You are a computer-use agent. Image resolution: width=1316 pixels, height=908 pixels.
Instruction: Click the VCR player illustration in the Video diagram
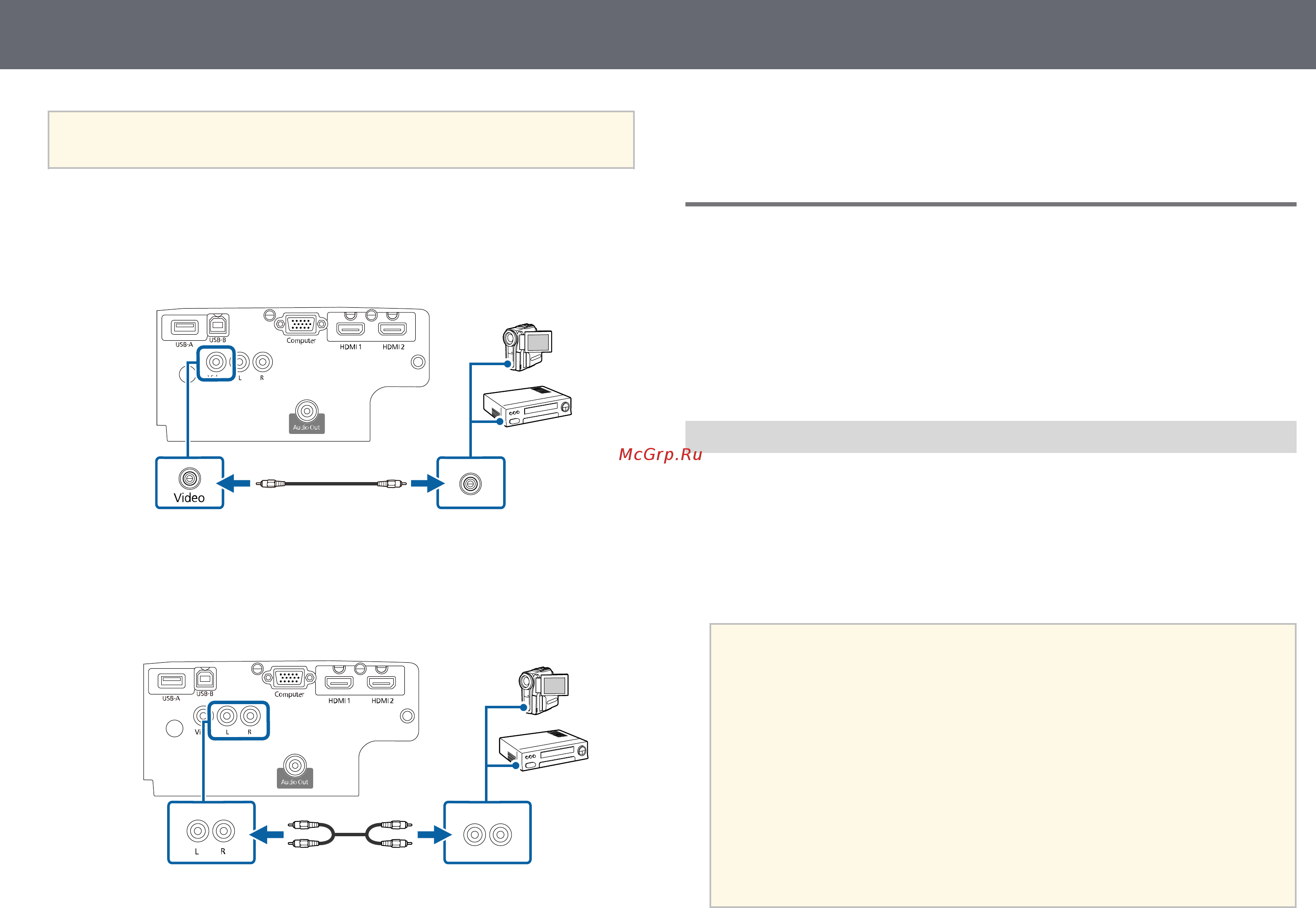[x=527, y=406]
